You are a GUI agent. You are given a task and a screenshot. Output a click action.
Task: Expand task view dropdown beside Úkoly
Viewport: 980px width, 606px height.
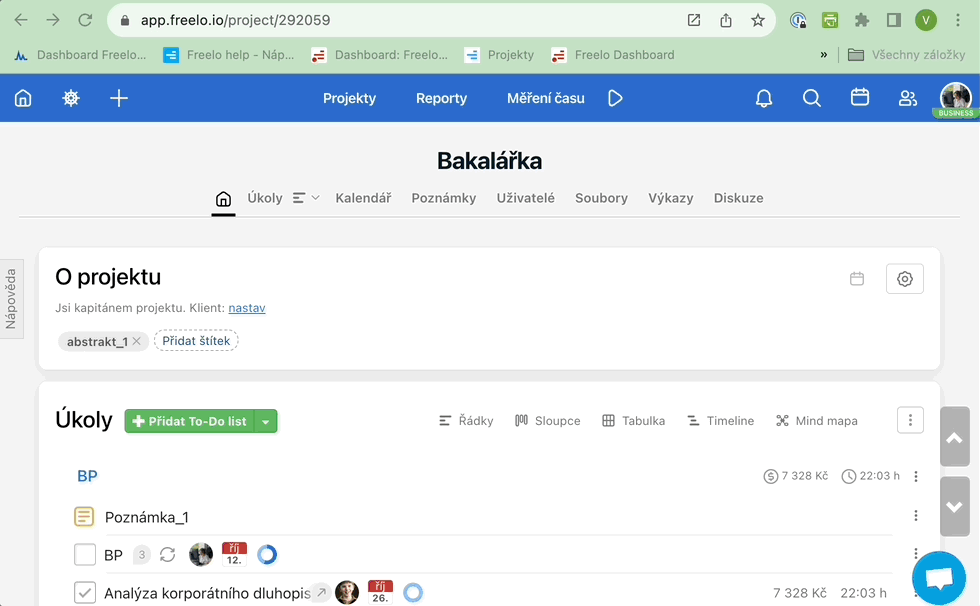point(306,198)
